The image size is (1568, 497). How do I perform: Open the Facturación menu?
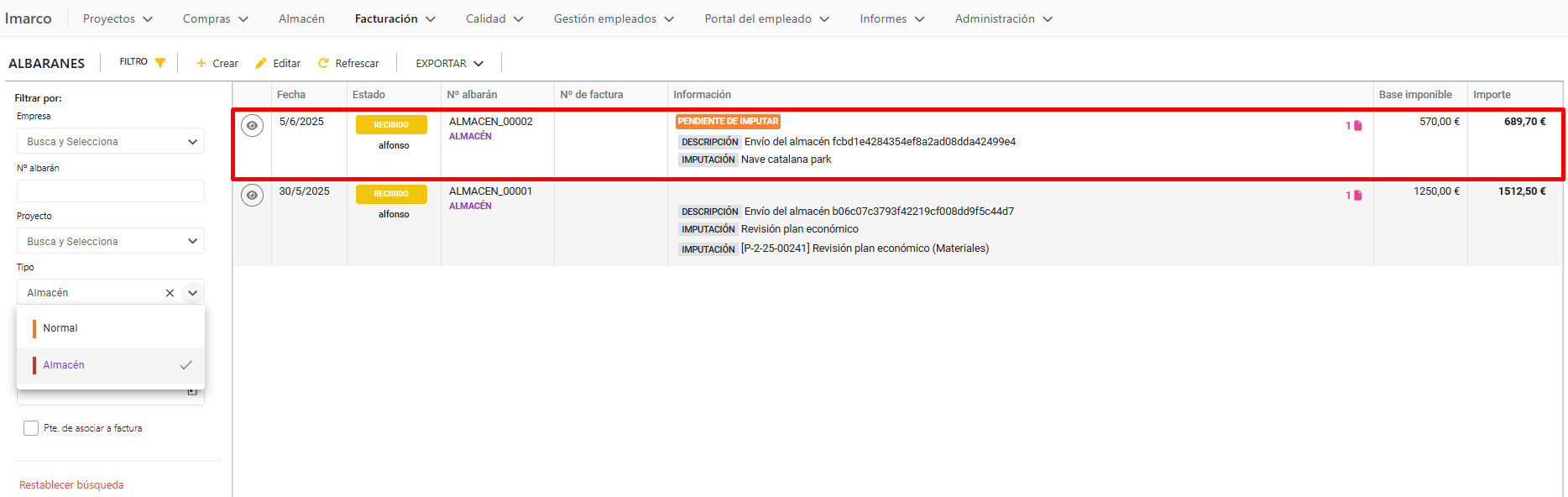(395, 18)
